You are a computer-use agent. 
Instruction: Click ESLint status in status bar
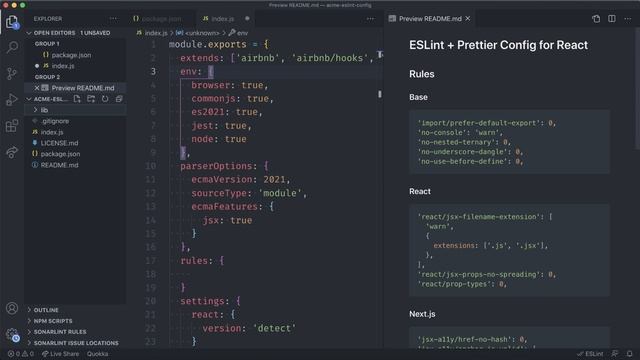coord(590,354)
